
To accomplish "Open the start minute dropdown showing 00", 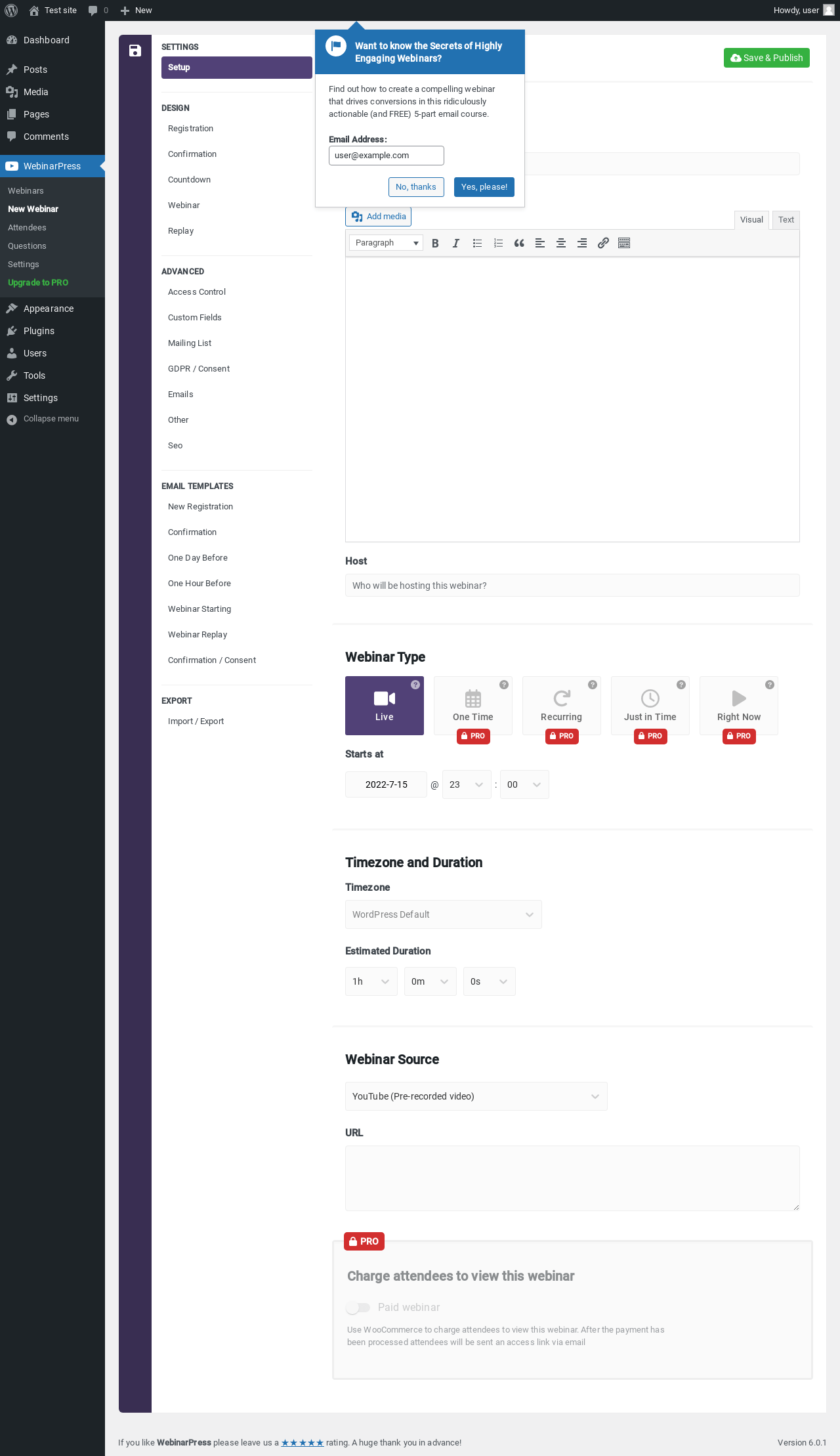I will [x=524, y=784].
